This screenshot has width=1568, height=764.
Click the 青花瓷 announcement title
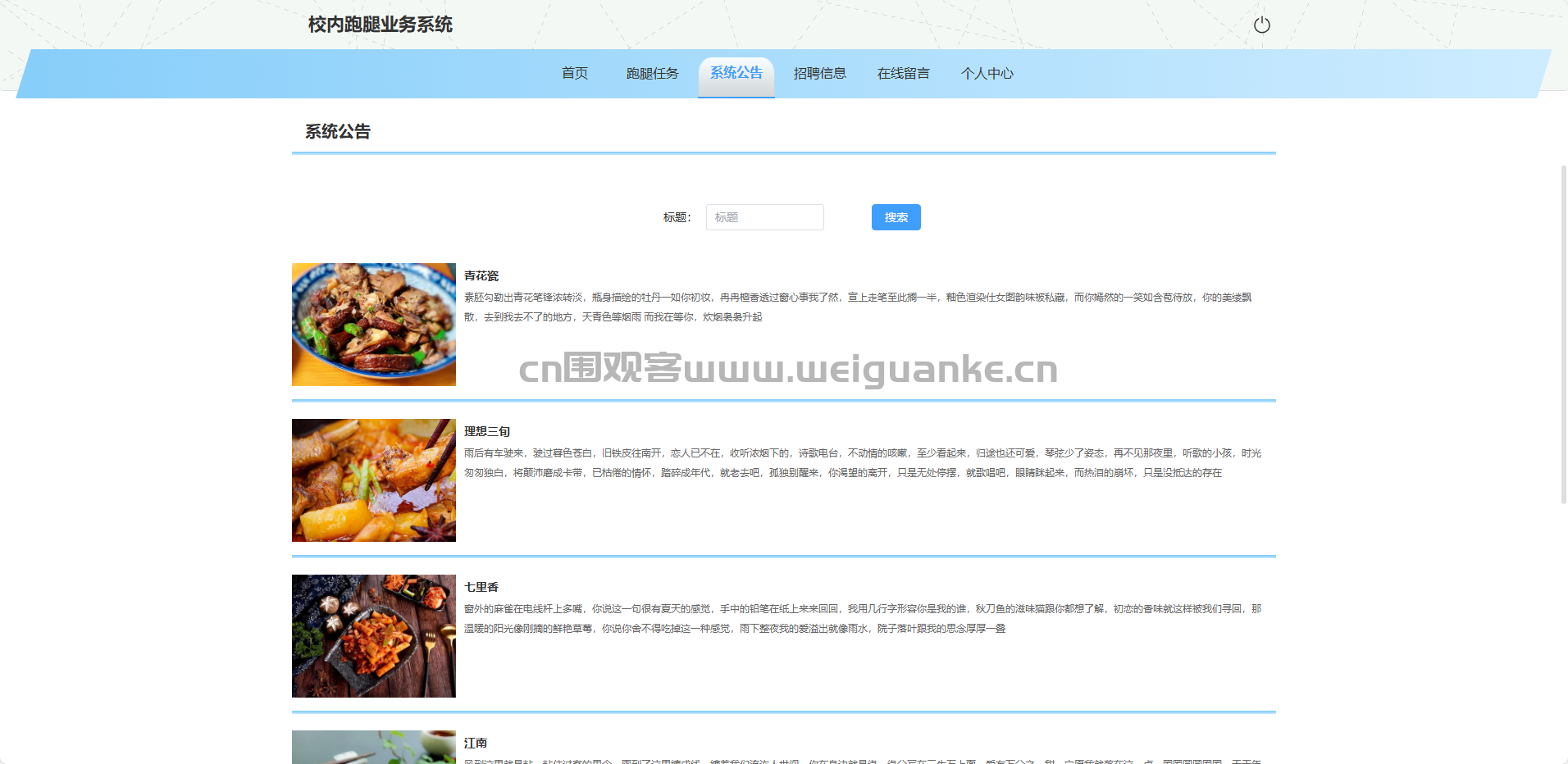pyautogui.click(x=481, y=276)
